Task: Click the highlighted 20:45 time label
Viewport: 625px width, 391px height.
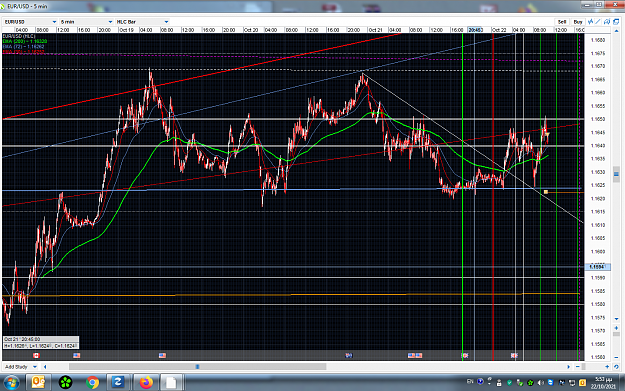Action: pyautogui.click(x=476, y=30)
